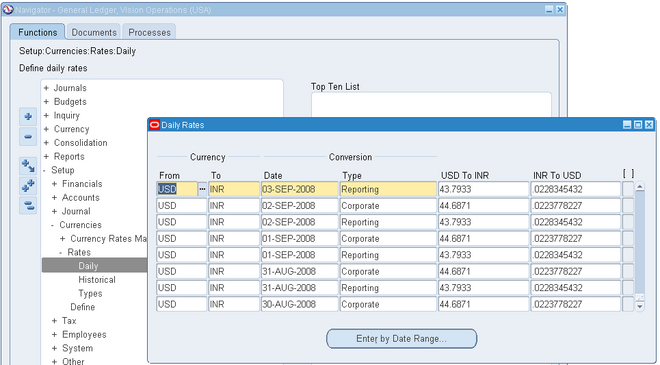Click the Oracle icon in Daily Rates title
The width and height of the screenshot is (660, 365).
(x=154, y=125)
